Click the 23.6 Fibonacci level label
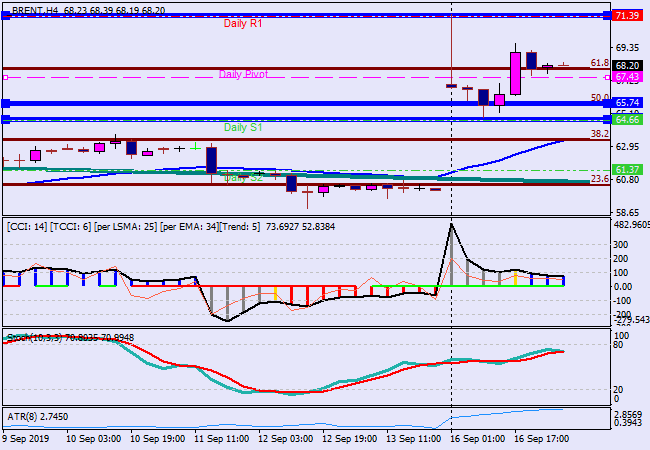The width and height of the screenshot is (650, 450). coord(600,179)
